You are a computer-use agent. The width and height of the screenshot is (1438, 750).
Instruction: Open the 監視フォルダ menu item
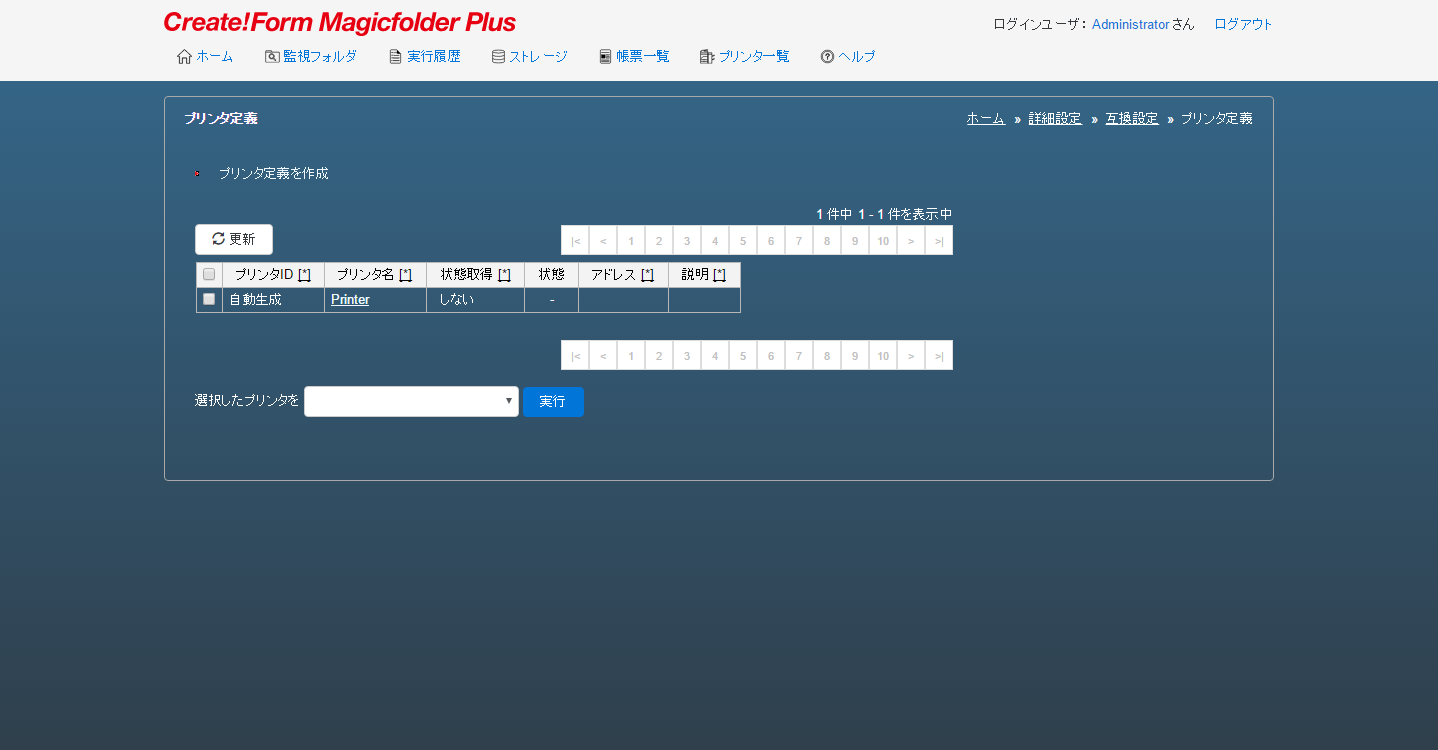[319, 57]
